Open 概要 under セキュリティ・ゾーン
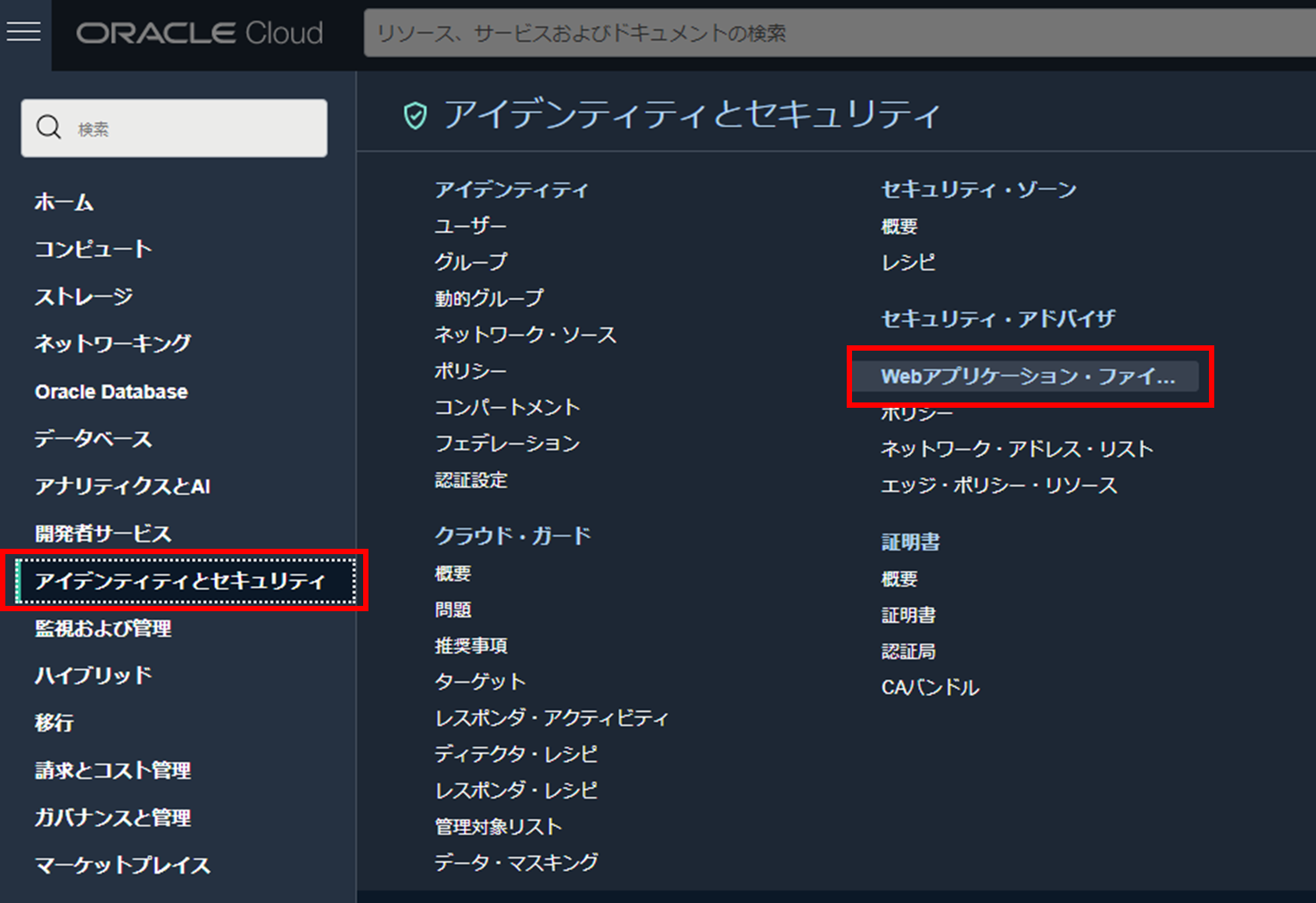This screenshot has width=1316, height=903. 899,226
